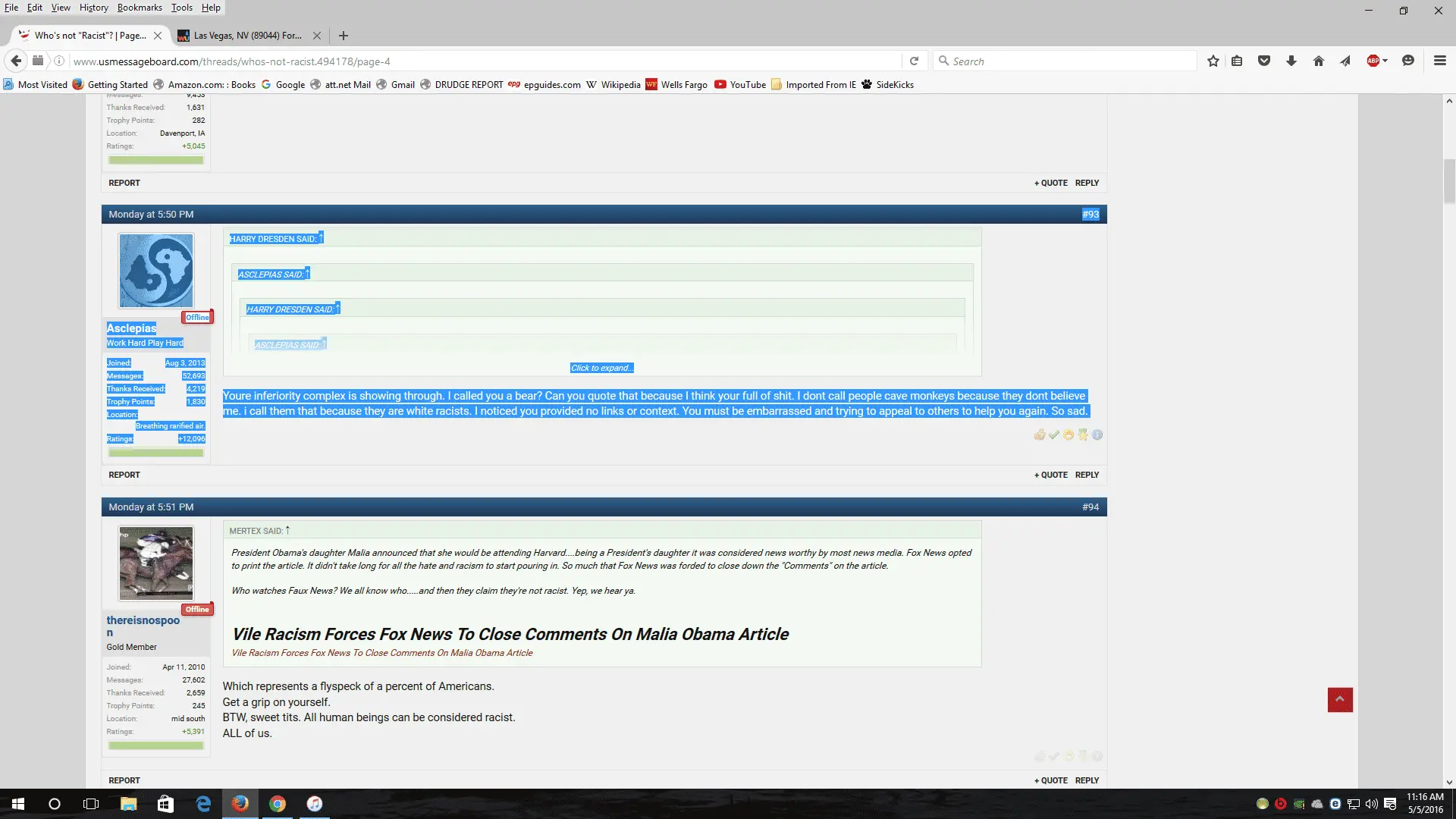Click the thumbs-up rating on post #93

1039,435
